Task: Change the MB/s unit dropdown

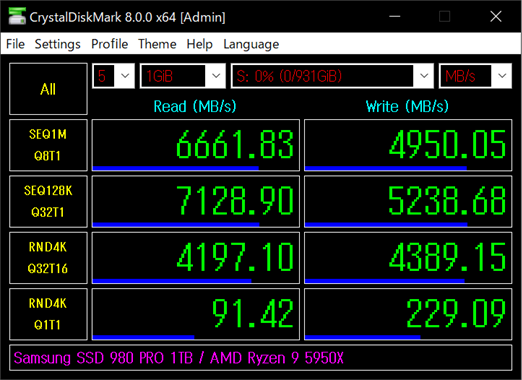Action: coord(475,76)
